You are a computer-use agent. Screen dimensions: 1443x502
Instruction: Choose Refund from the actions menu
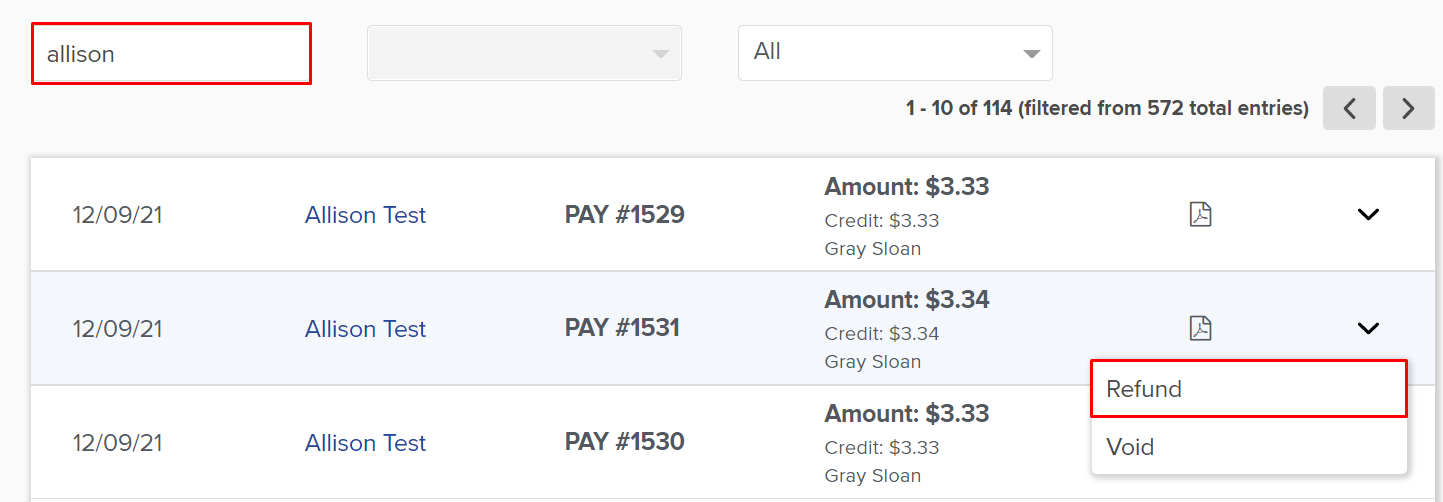pyautogui.click(x=1249, y=389)
